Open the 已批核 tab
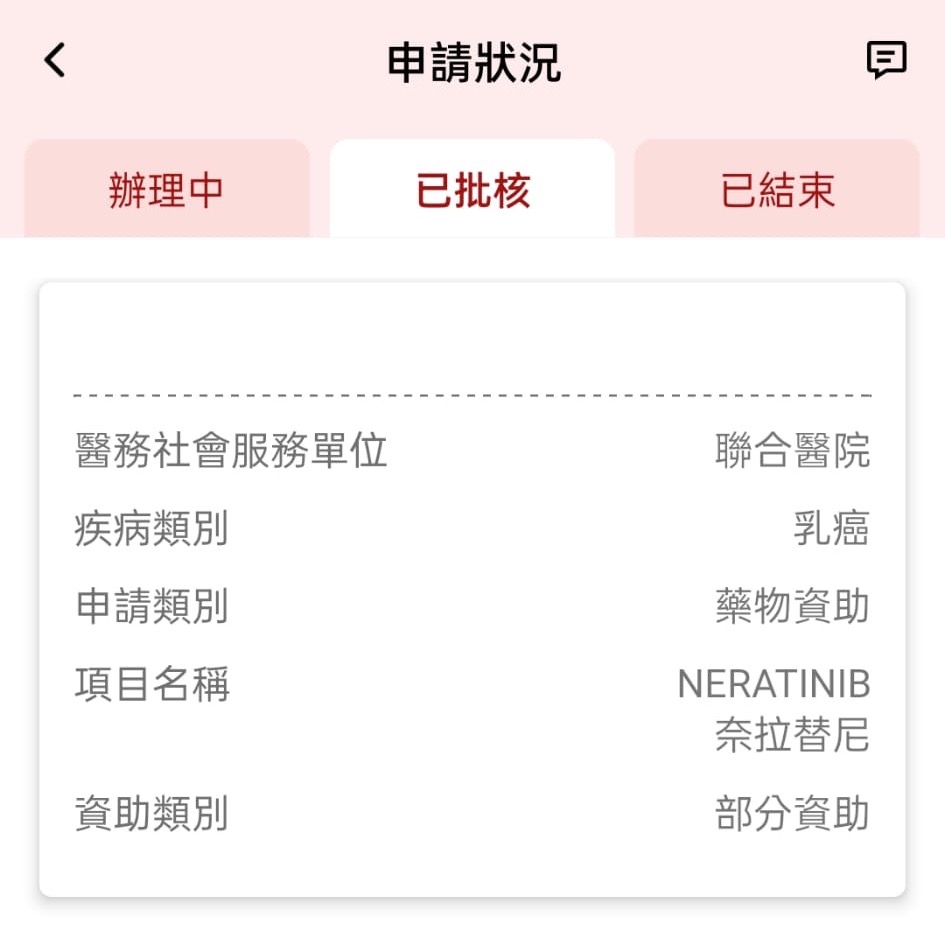Screen dimensions: 945x926 [472, 190]
